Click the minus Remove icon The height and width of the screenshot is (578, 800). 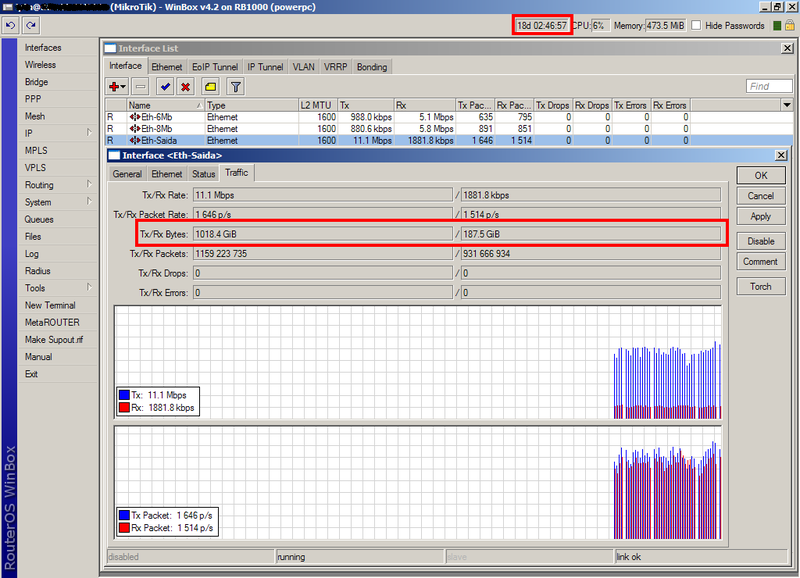[x=141, y=87]
